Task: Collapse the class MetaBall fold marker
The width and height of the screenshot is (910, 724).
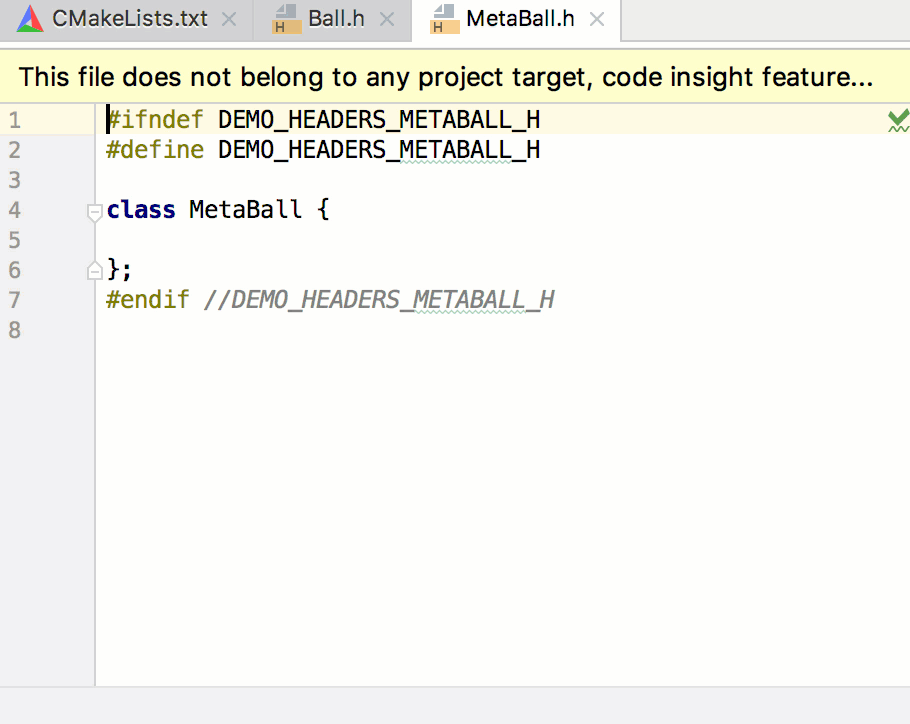Action: pyautogui.click(x=95, y=211)
